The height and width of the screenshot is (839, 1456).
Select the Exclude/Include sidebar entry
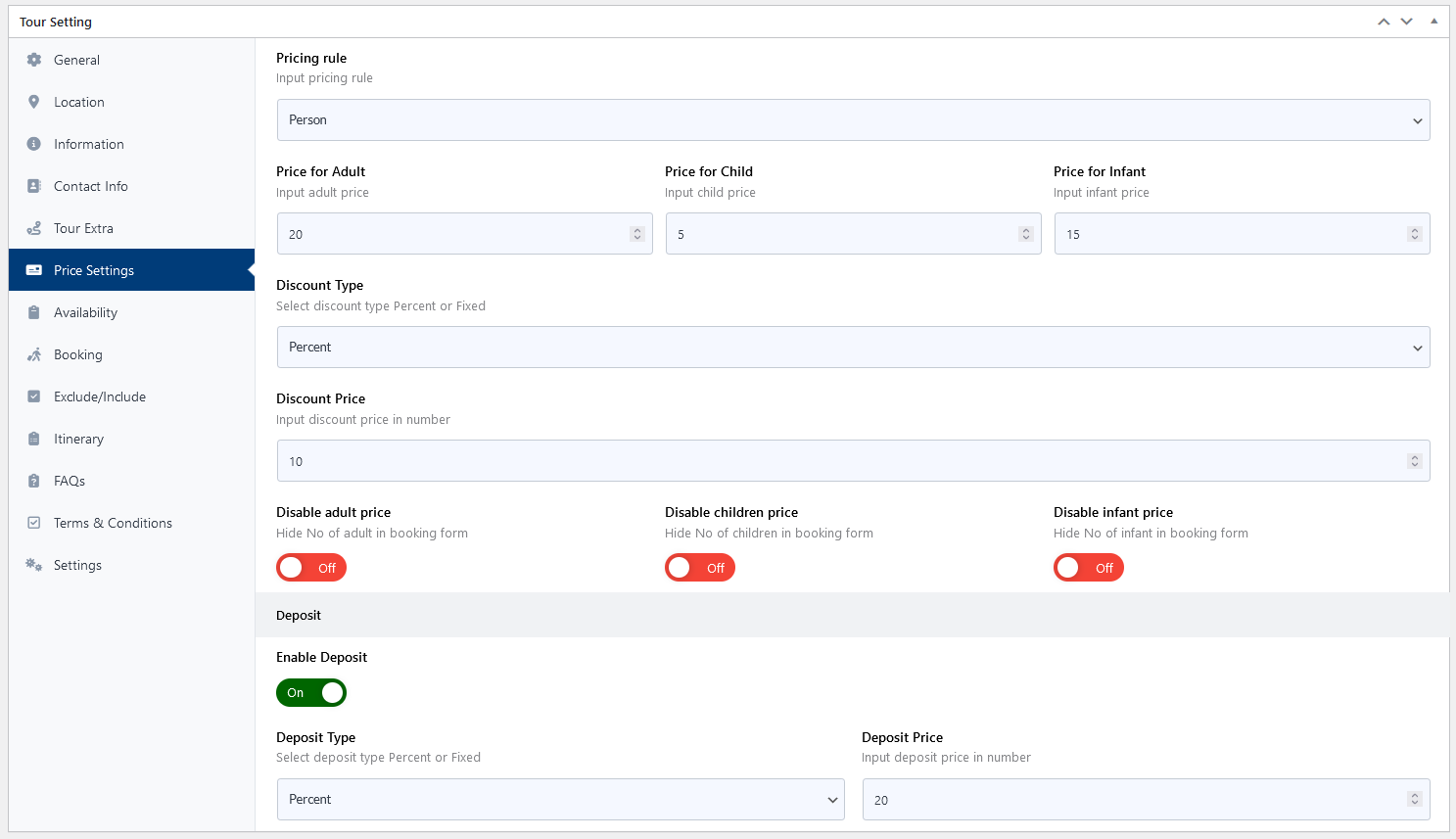point(99,396)
